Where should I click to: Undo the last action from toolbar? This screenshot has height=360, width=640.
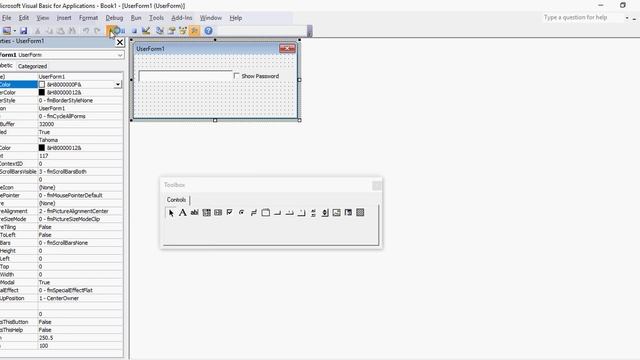[x=86, y=31]
